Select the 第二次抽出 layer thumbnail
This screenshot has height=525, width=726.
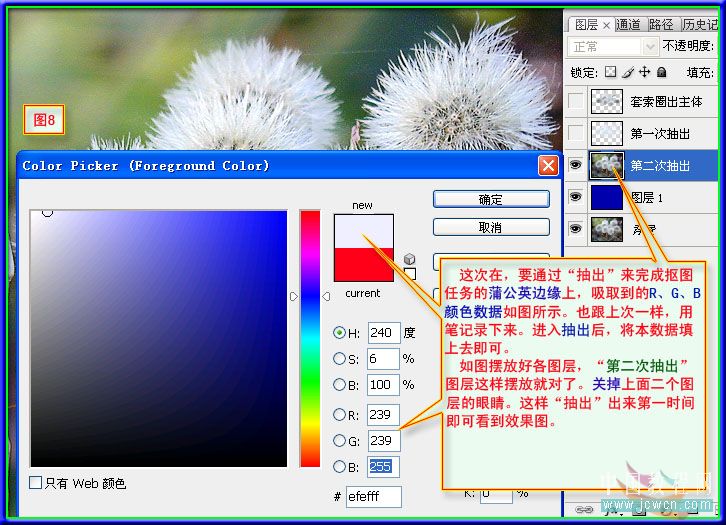click(x=607, y=165)
